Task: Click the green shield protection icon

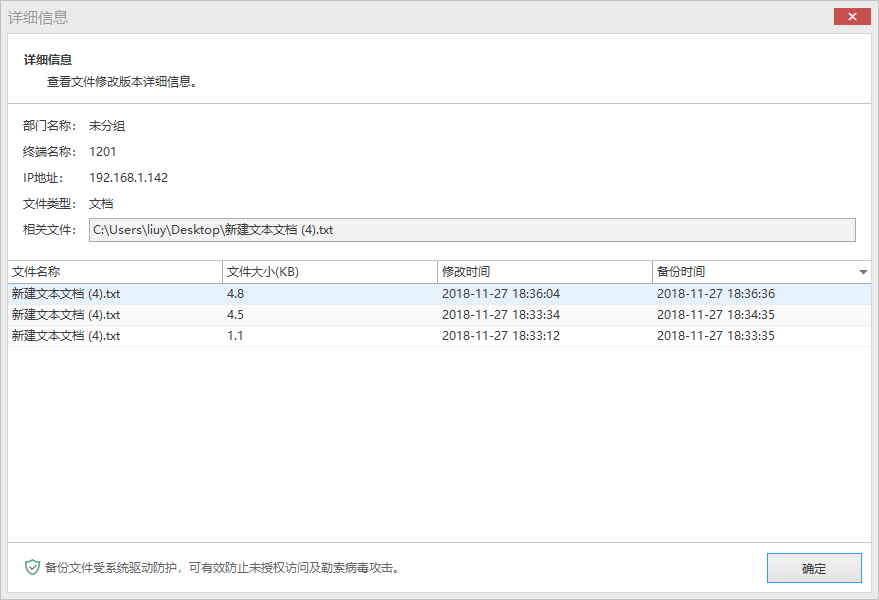Action: point(32,567)
